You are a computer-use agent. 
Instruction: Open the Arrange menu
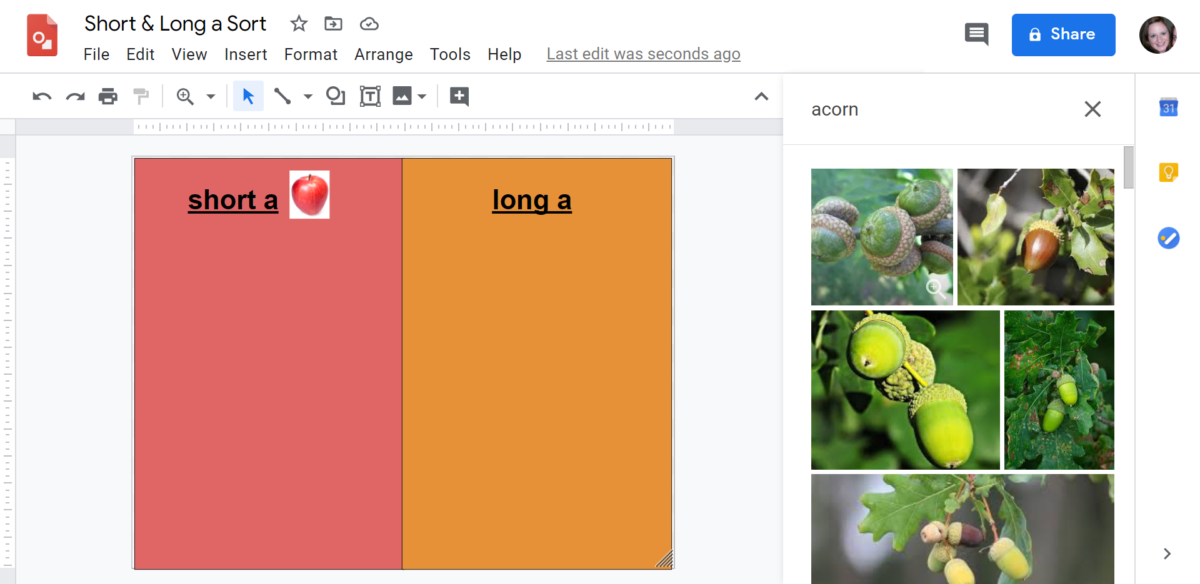383,54
